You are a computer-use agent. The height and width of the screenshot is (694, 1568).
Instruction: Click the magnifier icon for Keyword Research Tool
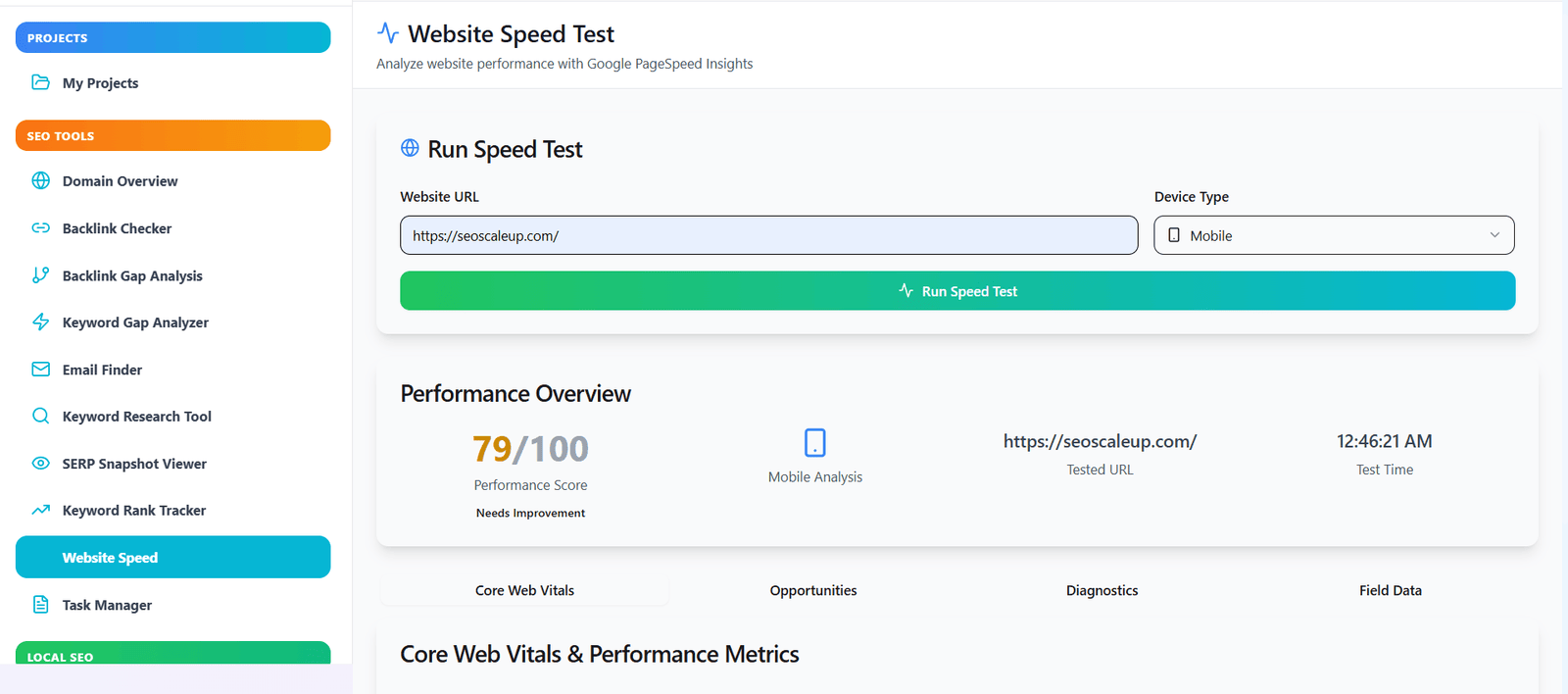(40, 416)
